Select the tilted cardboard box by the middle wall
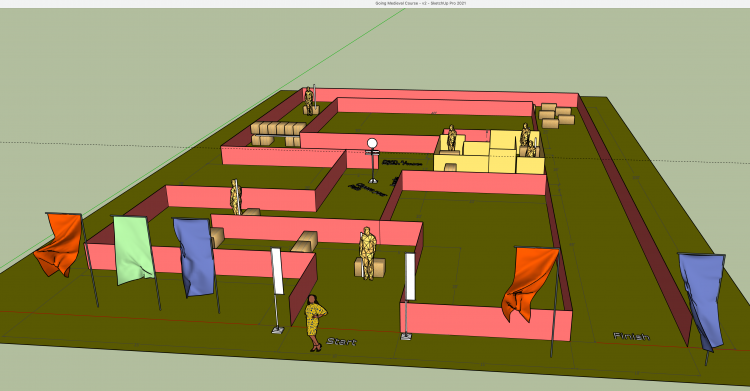This screenshot has width=750, height=391. [305, 242]
